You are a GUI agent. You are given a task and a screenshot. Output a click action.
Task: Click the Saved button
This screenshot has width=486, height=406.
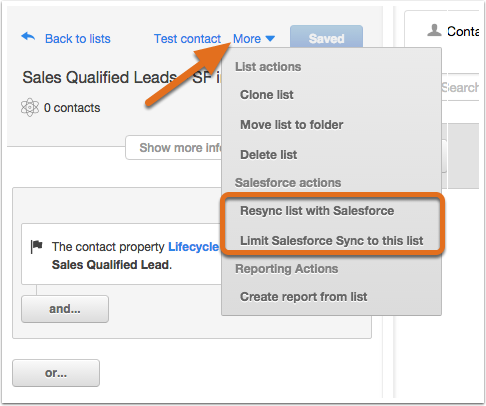[x=326, y=37]
